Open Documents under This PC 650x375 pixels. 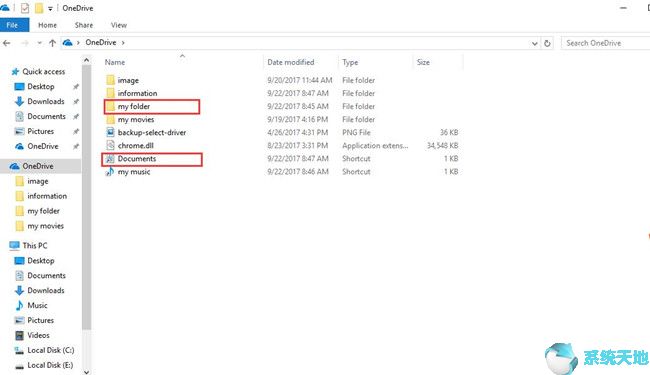46,276
